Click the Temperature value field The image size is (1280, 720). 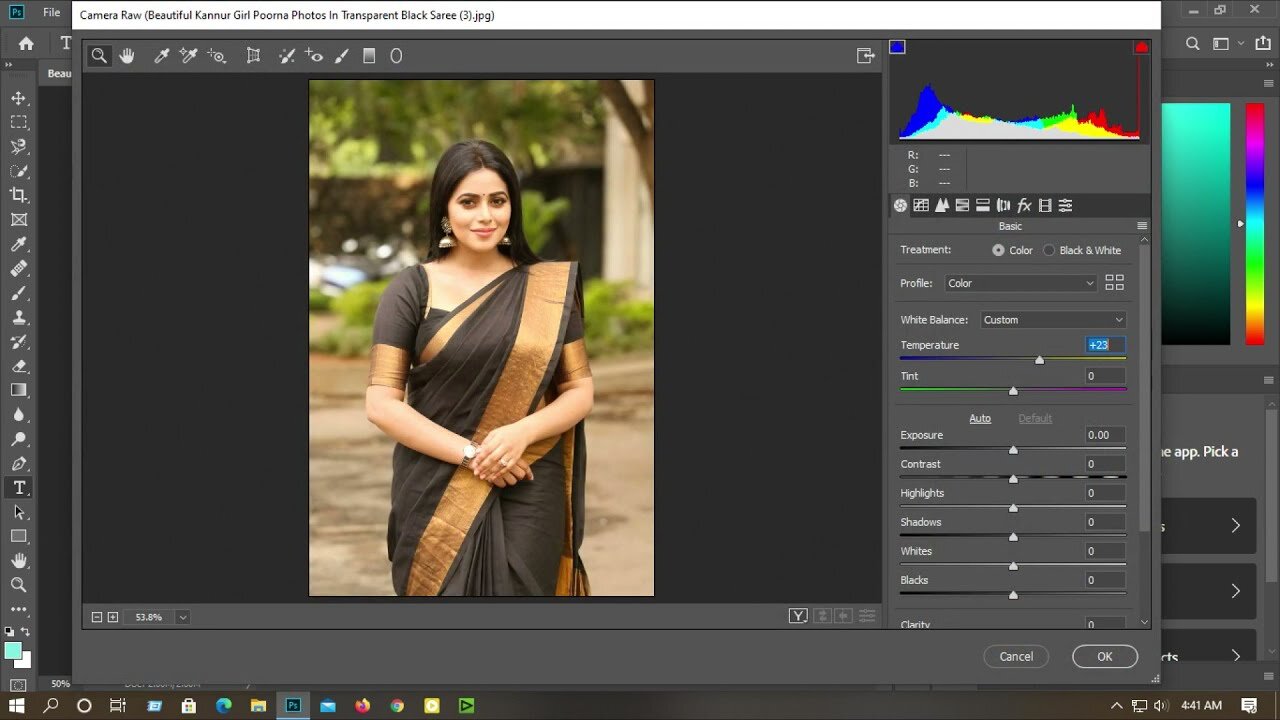(1105, 345)
